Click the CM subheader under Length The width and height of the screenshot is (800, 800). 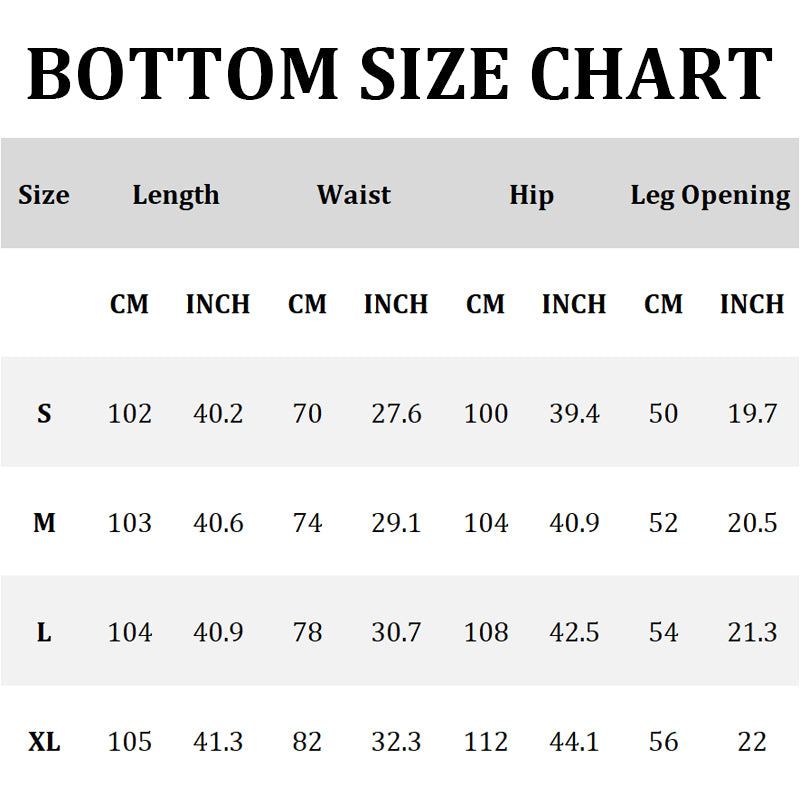tap(129, 304)
